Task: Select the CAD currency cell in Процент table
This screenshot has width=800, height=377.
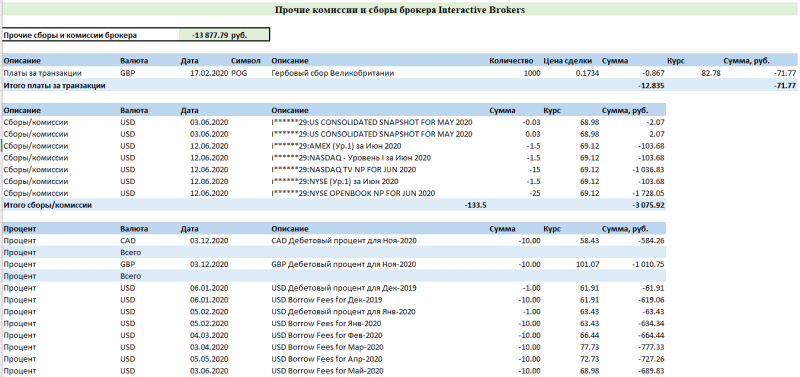Action: [x=128, y=240]
